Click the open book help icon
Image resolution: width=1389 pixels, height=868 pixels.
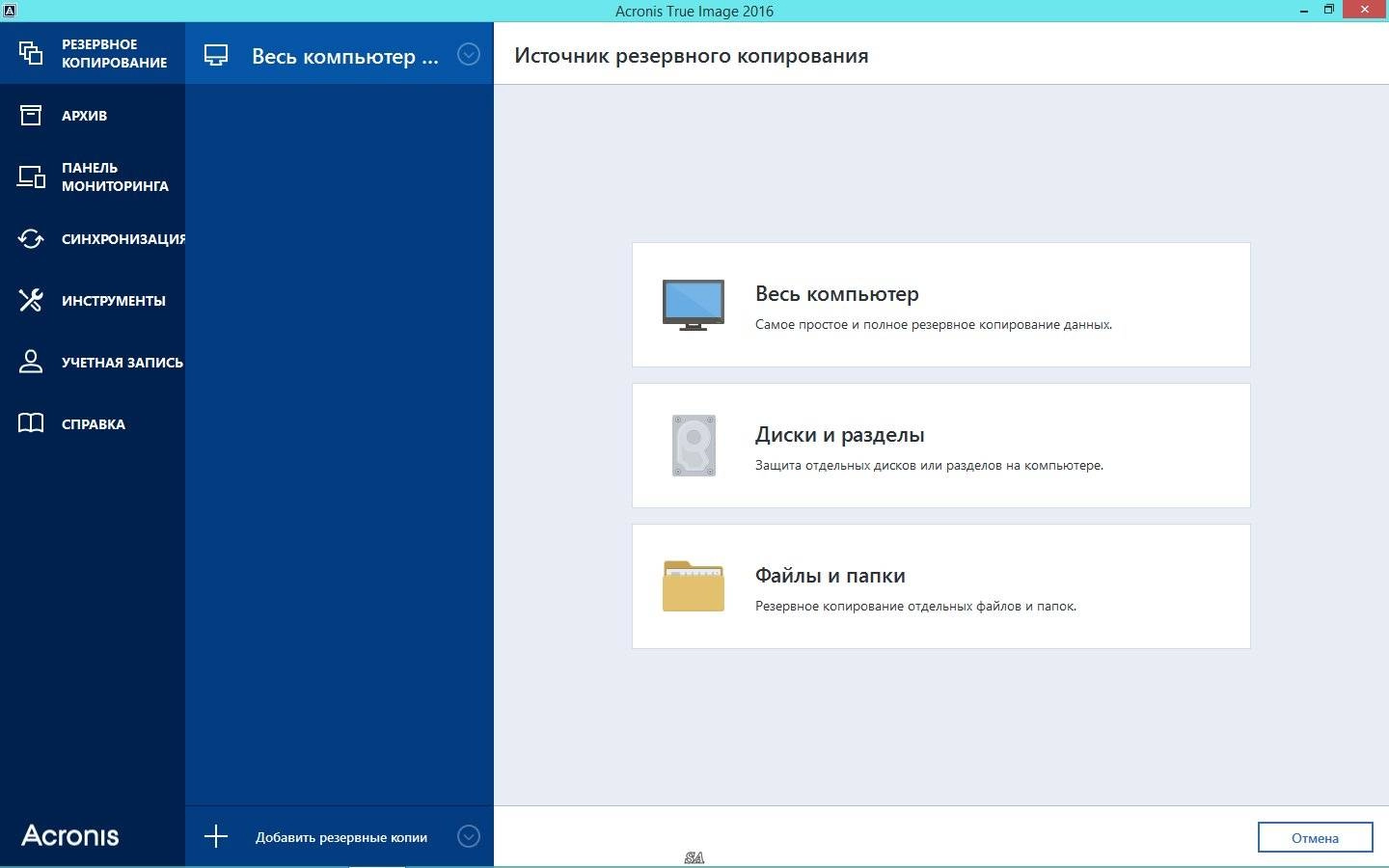click(31, 423)
